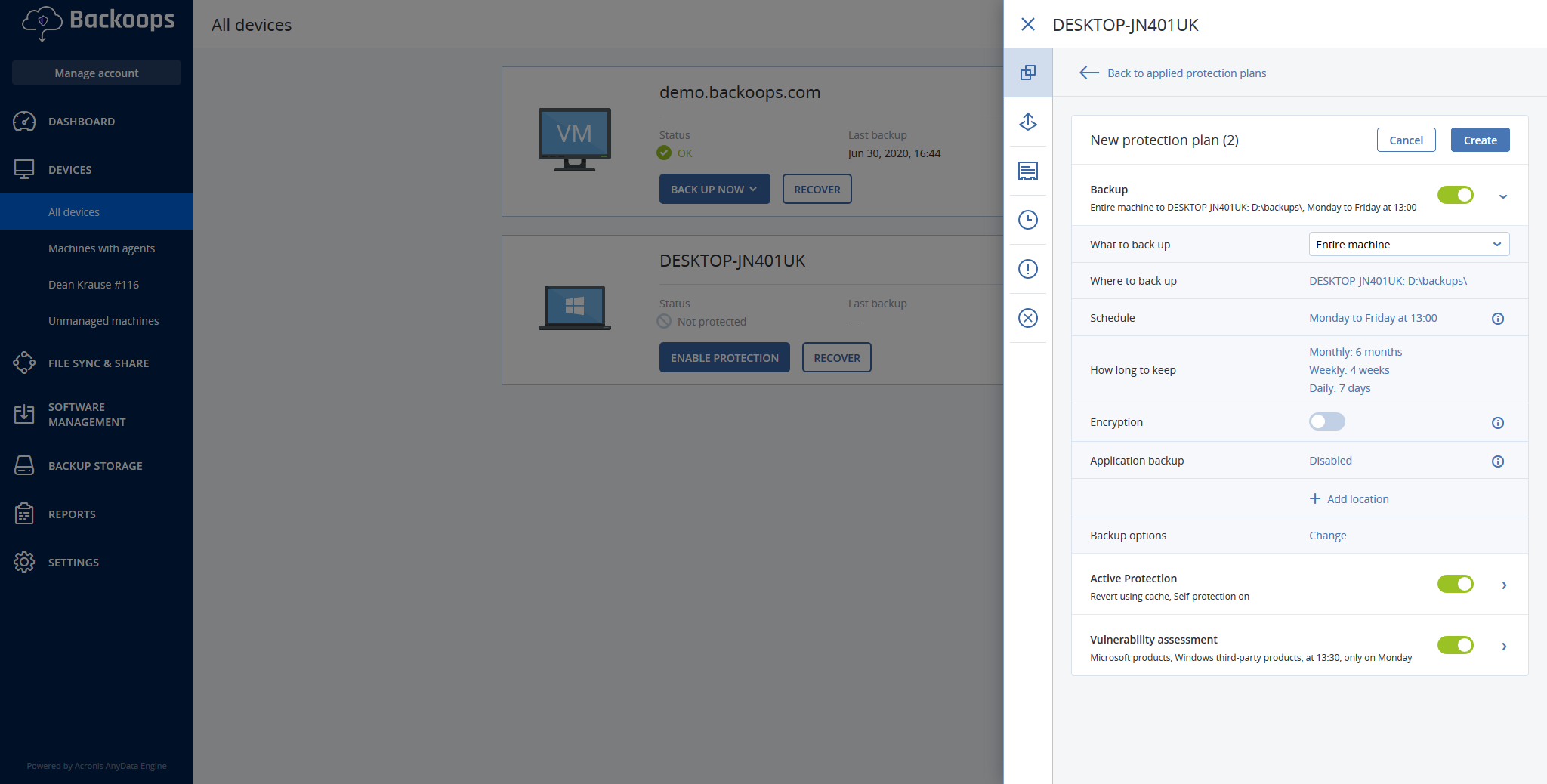Click ENABLE PROTECTION for DESKTOP-JN401UK

coord(724,357)
